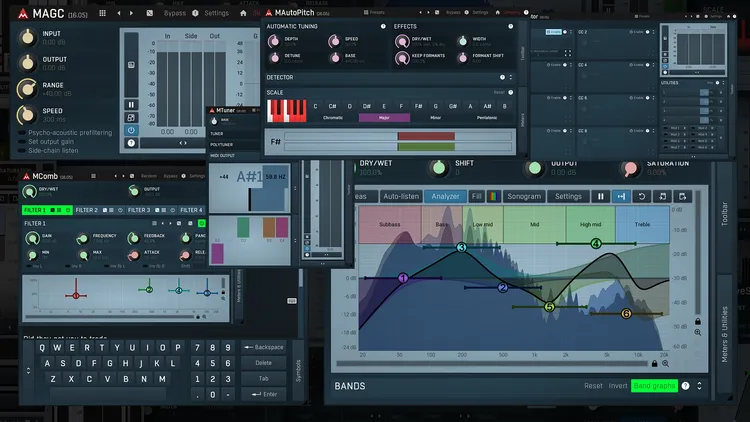Select the Major scale in MAutoPitch
The image size is (750, 422).
click(384, 118)
